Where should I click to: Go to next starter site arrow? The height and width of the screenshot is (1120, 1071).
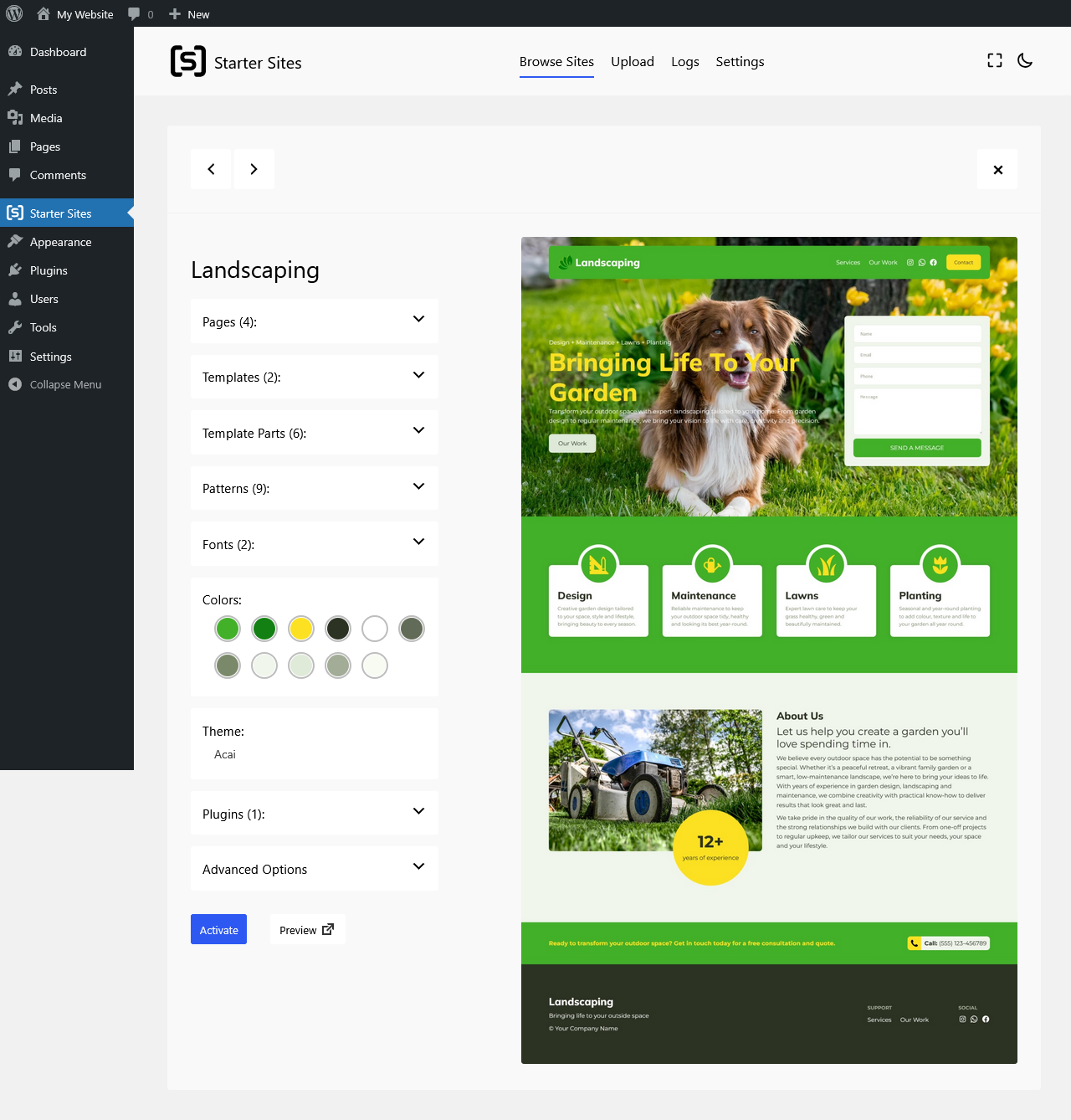point(254,169)
